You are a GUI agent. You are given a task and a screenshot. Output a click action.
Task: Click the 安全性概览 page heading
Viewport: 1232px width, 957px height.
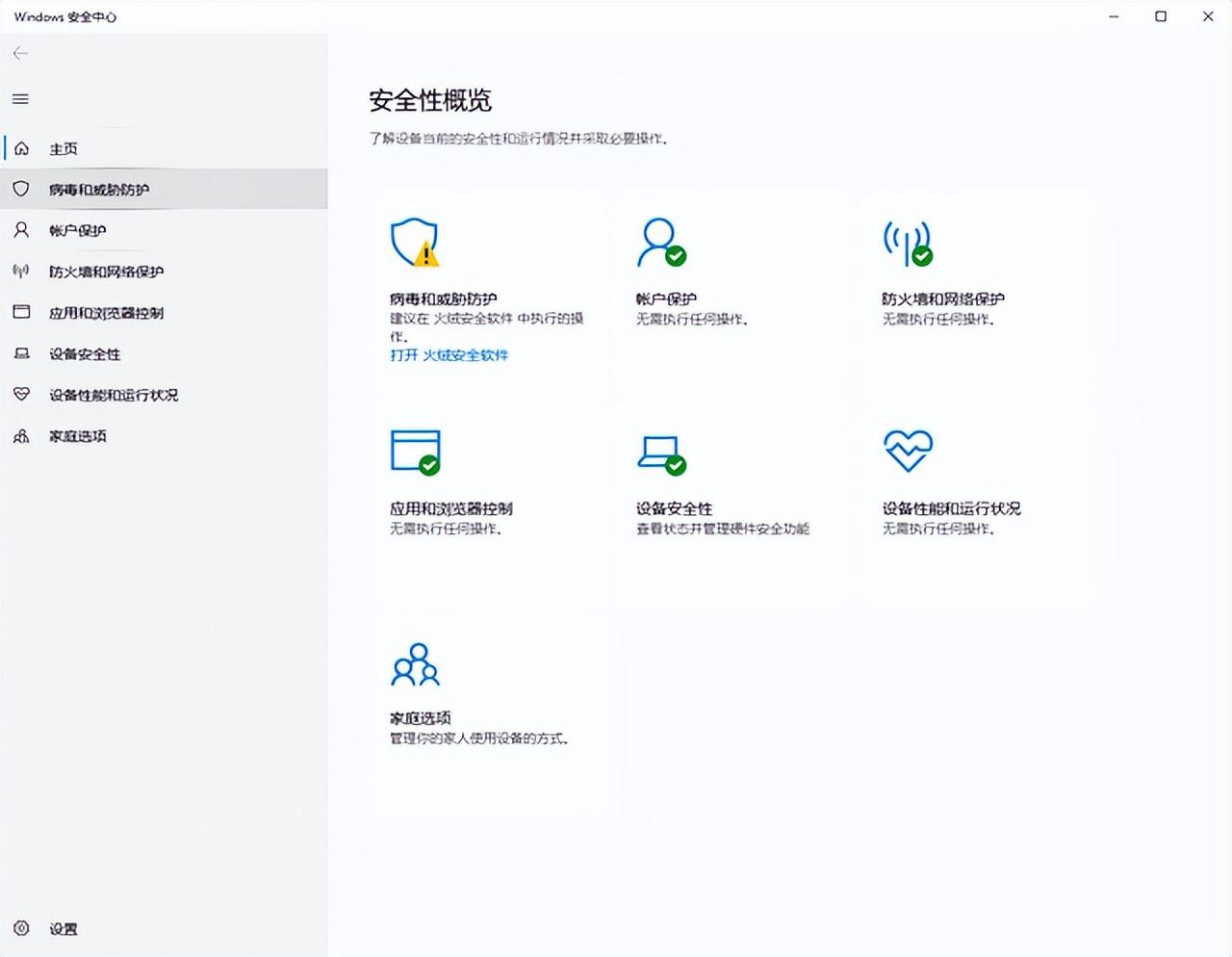coord(430,100)
